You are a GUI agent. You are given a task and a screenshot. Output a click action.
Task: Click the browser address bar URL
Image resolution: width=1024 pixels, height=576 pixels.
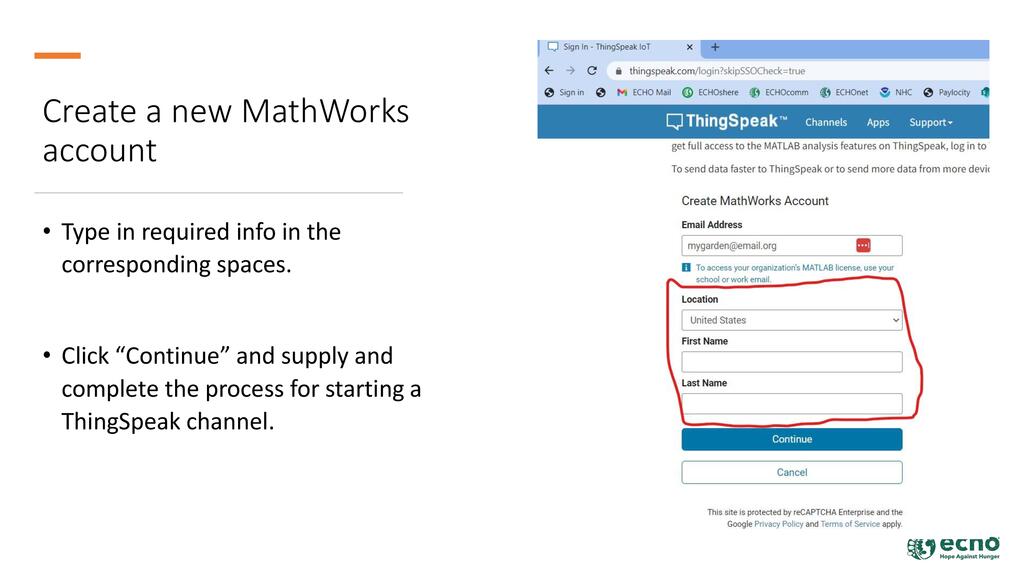point(716,71)
